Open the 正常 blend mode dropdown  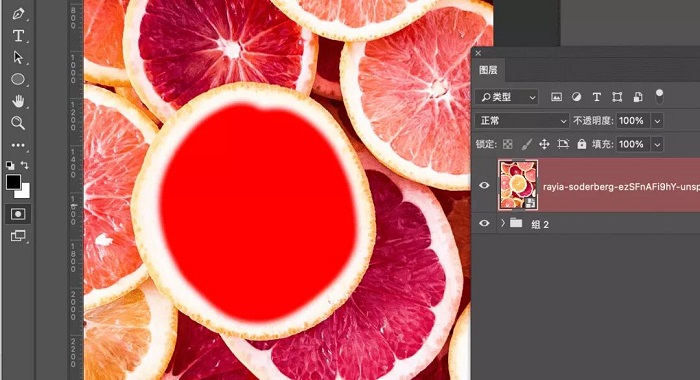coord(522,121)
